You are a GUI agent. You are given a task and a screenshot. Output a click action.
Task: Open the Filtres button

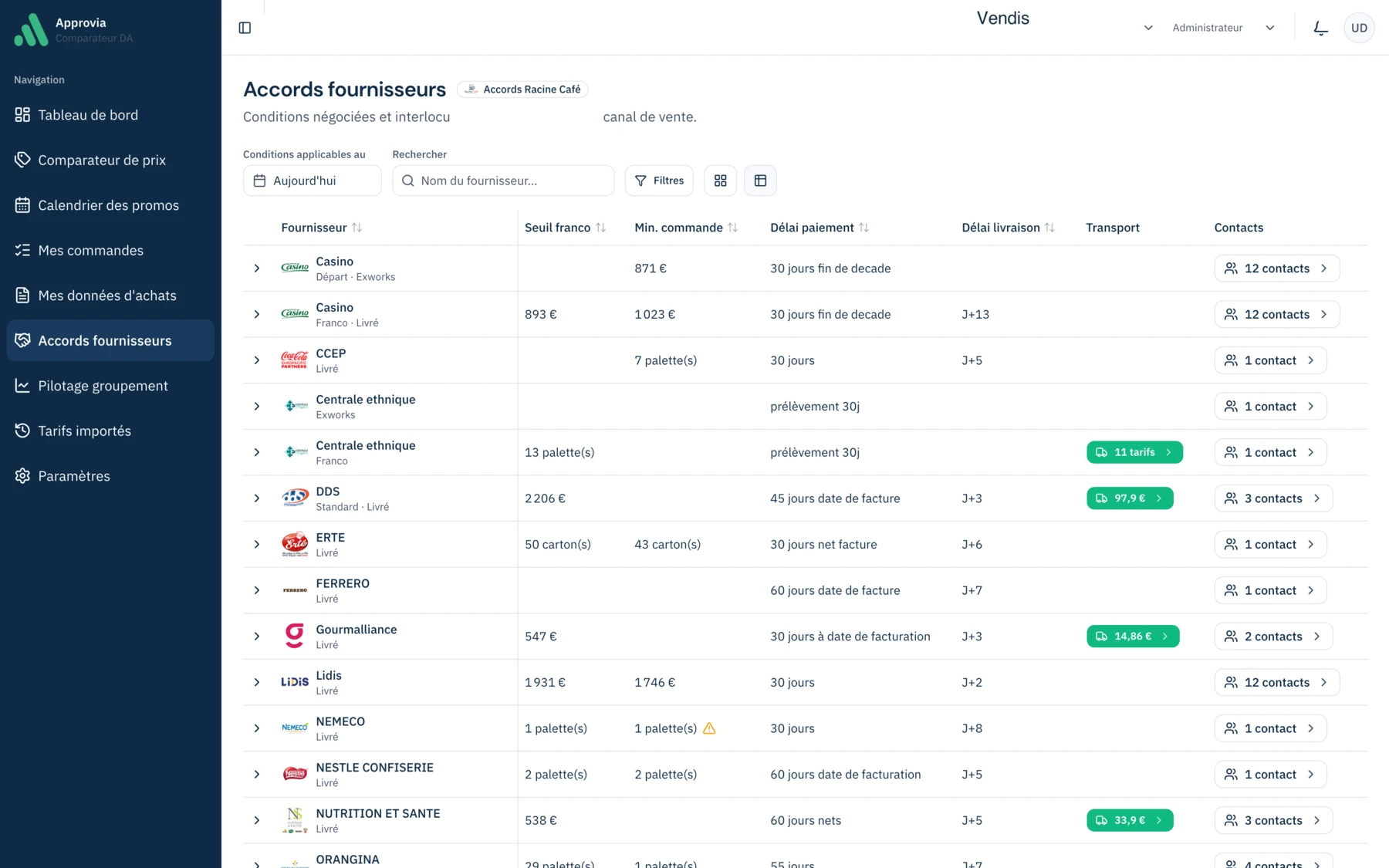point(659,181)
